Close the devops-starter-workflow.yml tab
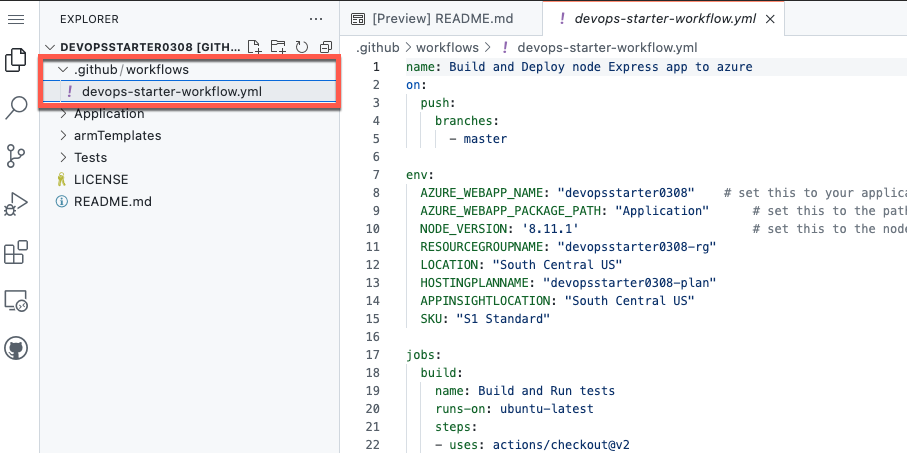The height and width of the screenshot is (453, 907). pos(770,19)
